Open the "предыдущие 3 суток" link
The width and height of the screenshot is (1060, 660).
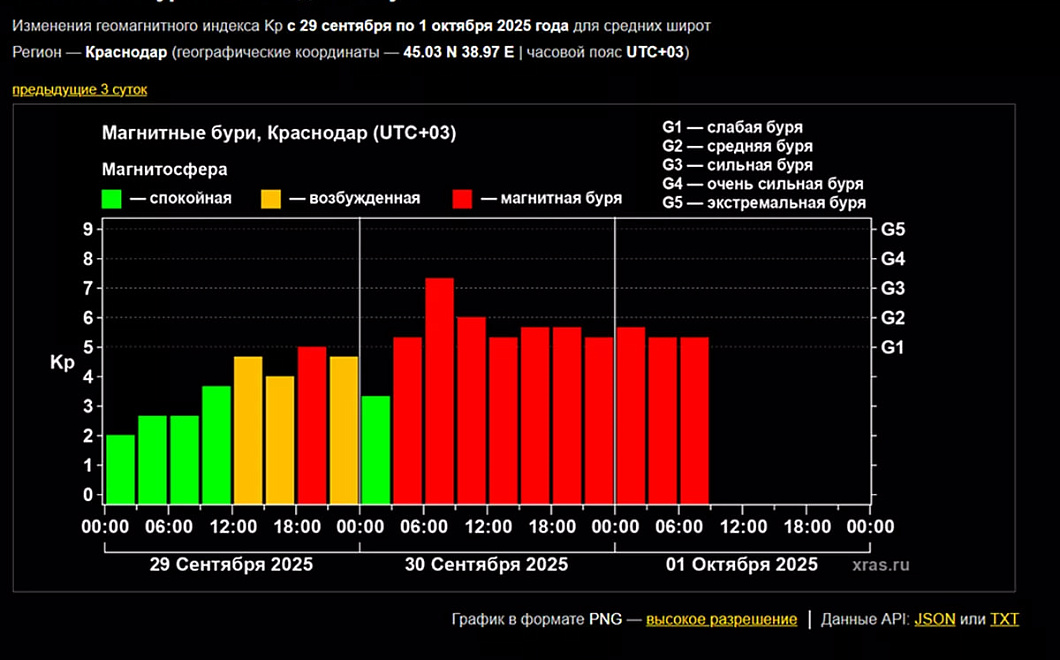click(x=79, y=89)
